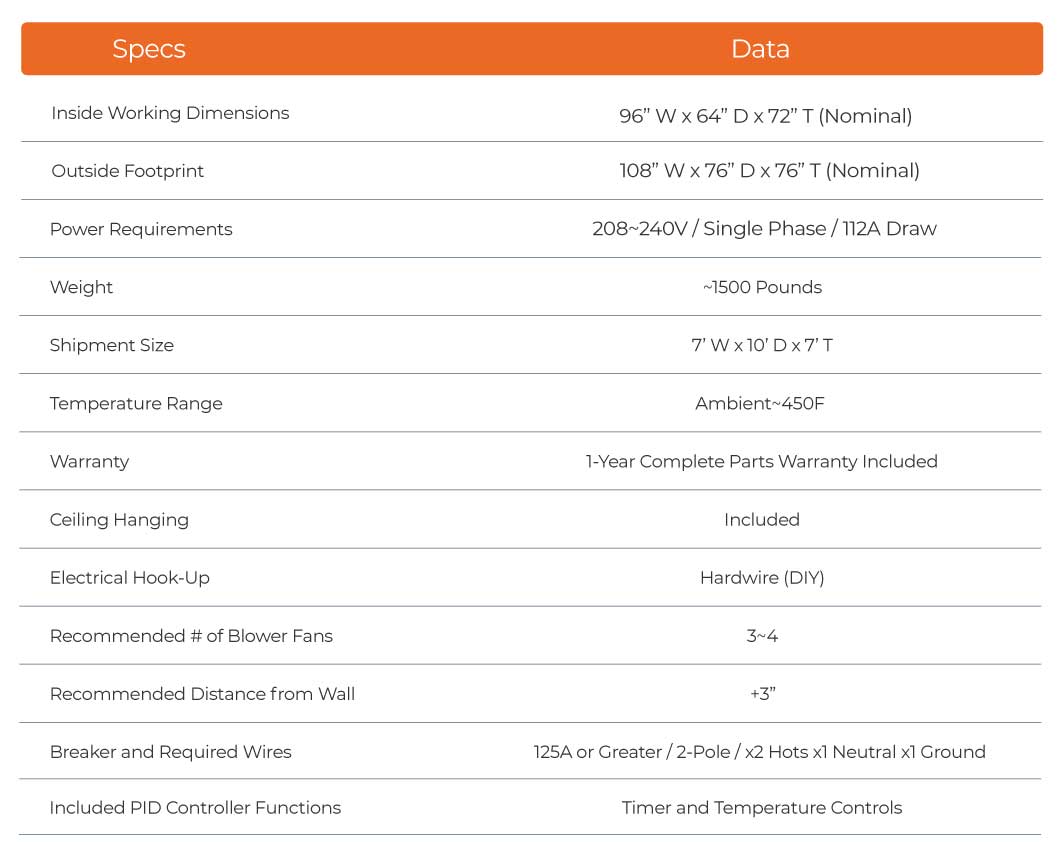1064x842 pixels.
Task: Select the 1-Year Complete Parts Warranty text
Action: (761, 462)
